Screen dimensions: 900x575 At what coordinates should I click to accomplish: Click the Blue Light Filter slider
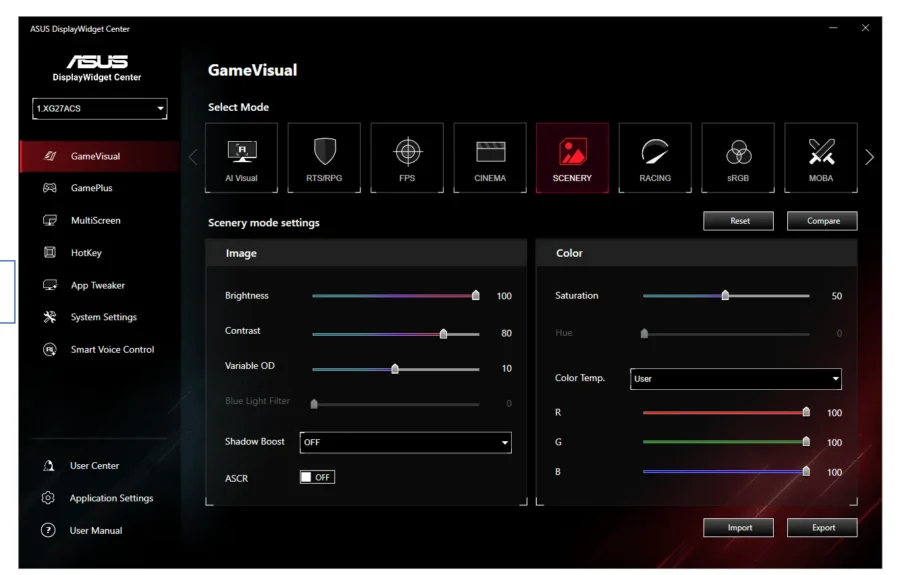pyautogui.click(x=396, y=404)
